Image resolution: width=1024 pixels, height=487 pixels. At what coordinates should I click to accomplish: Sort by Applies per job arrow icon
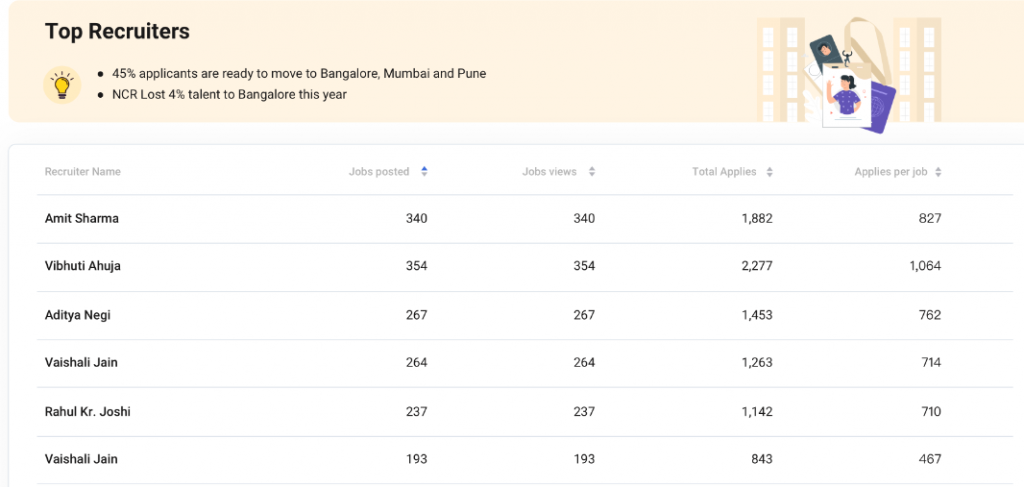938,172
